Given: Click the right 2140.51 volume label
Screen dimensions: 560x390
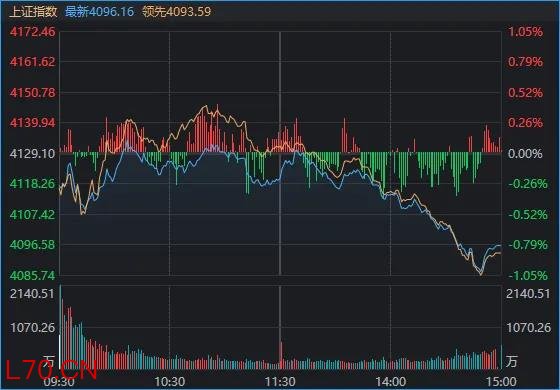Looking at the screenshot, I should [528, 294].
